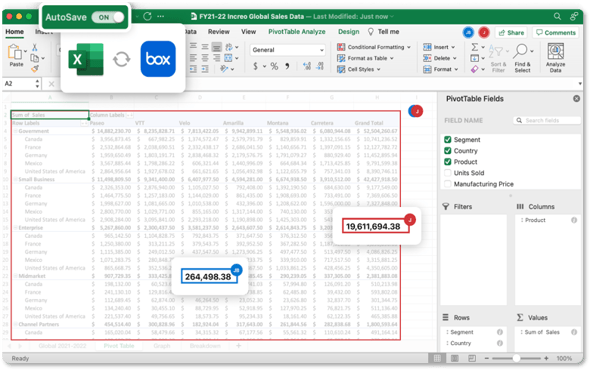Click the Fill down icon
Viewport: 590px width, 370px height.
(474, 58)
